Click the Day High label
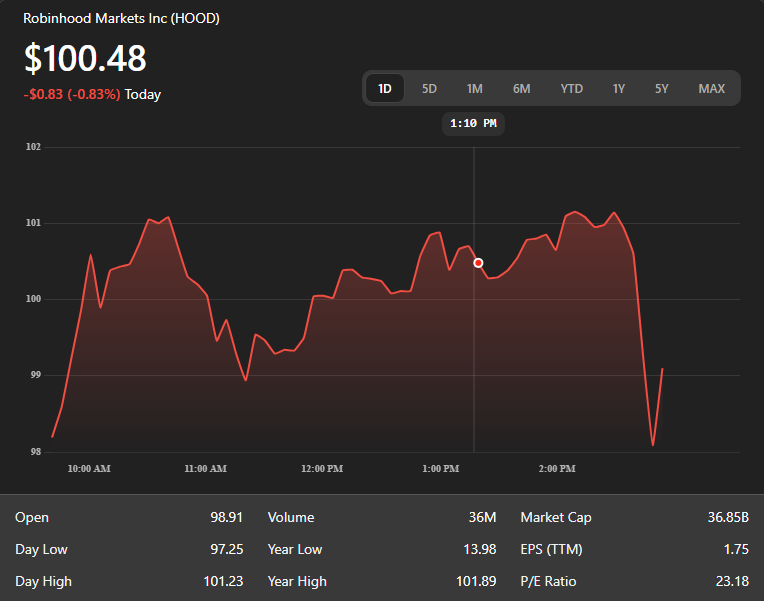Viewport: 764px width, 601px height. 43,582
